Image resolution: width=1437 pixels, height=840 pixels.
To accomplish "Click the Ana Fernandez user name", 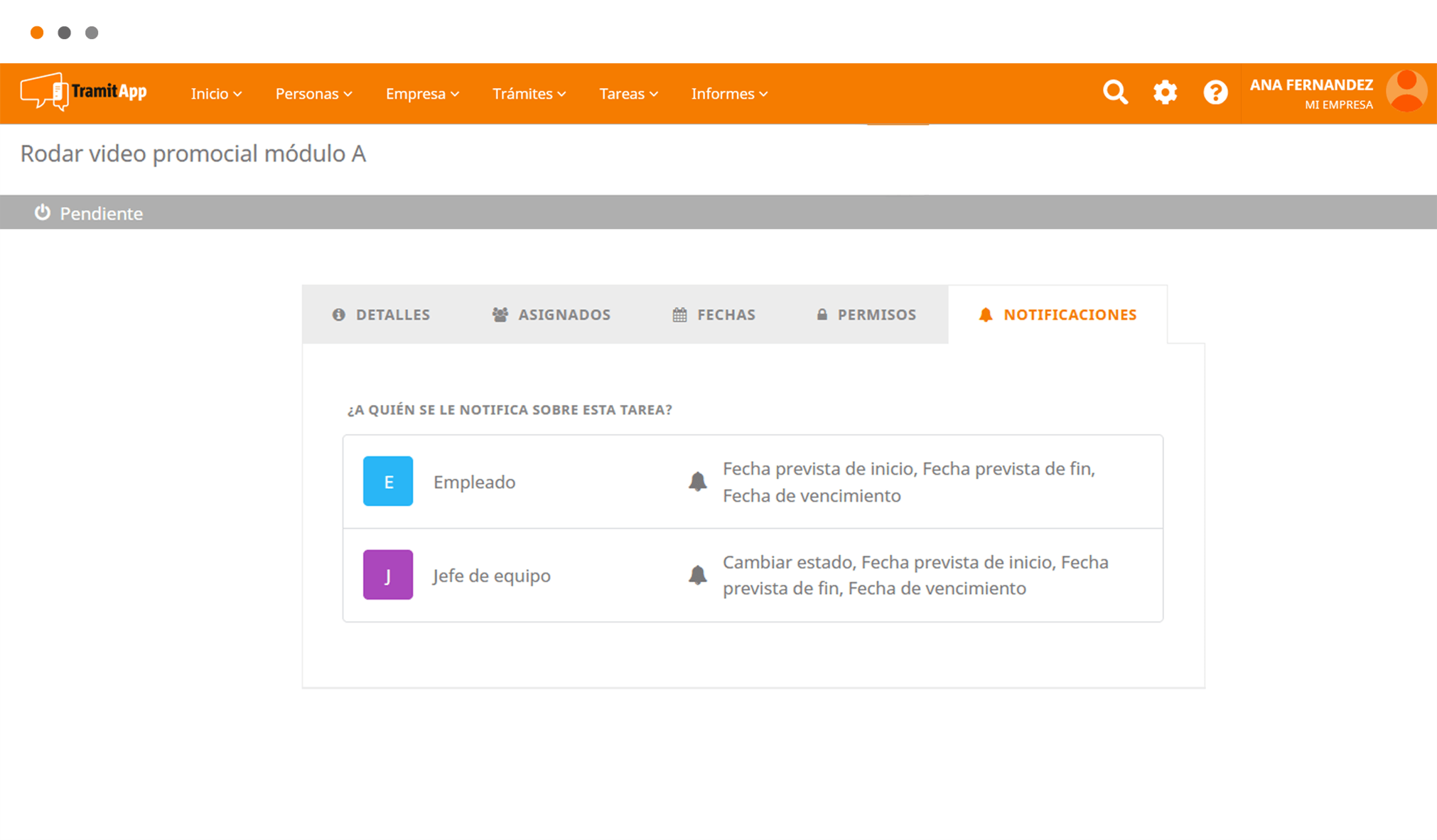I will click(1311, 85).
